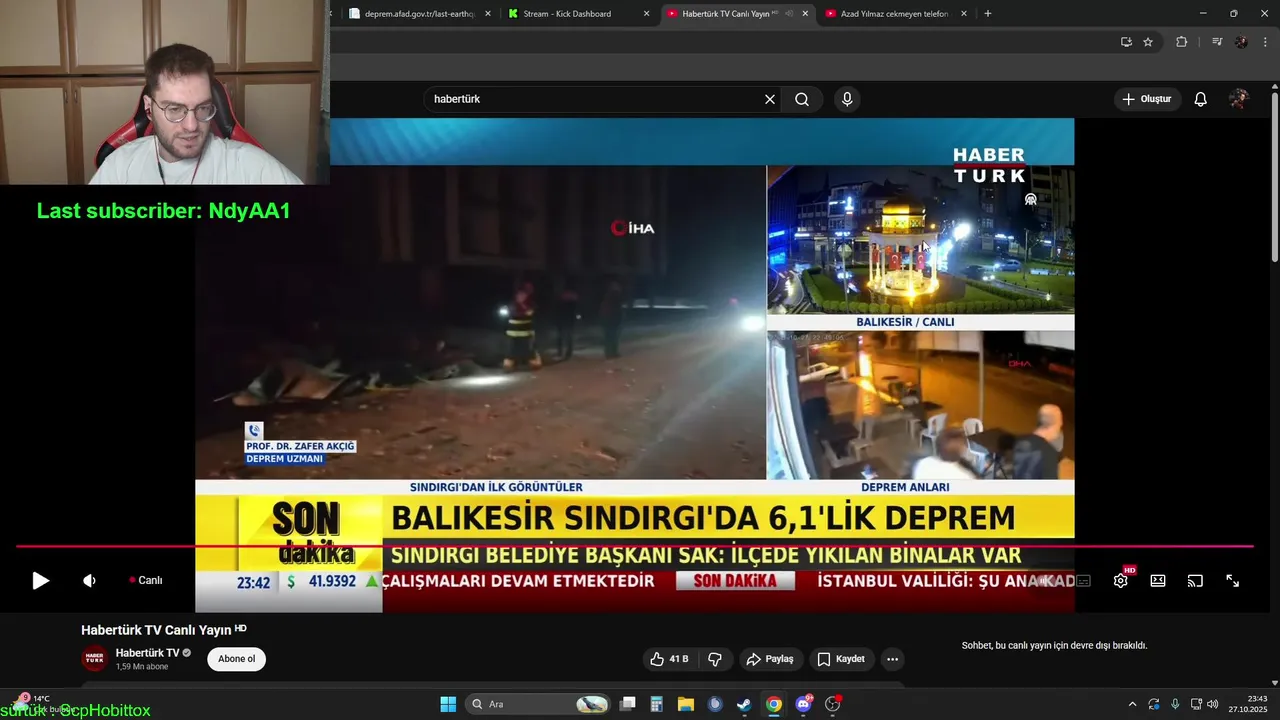This screenshot has height=720, width=1280.
Task: Mute the video with speaker icon
Action: (x=89, y=580)
